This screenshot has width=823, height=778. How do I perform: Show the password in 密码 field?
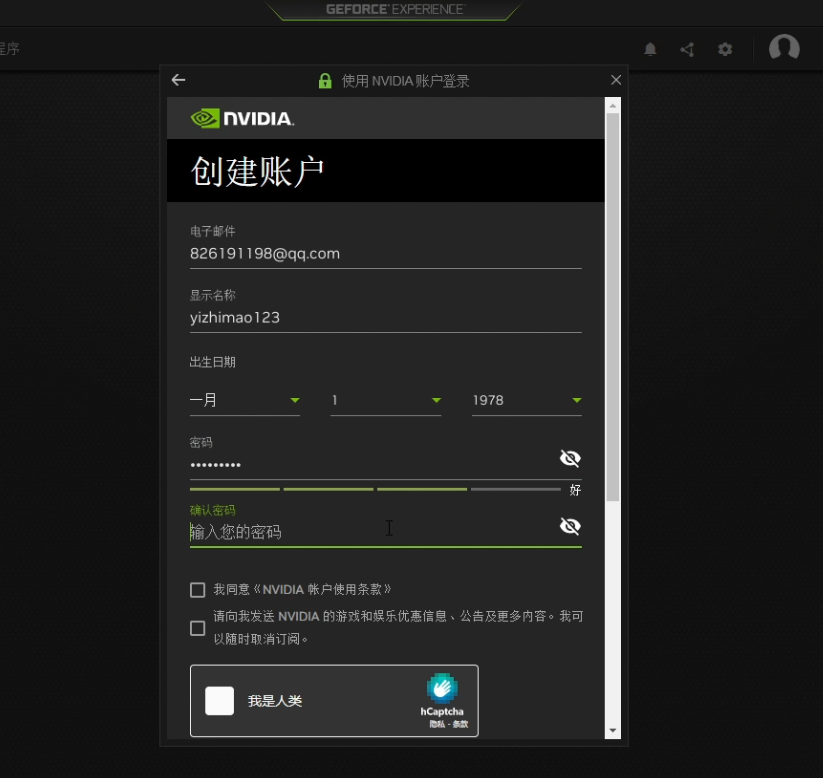coord(570,458)
